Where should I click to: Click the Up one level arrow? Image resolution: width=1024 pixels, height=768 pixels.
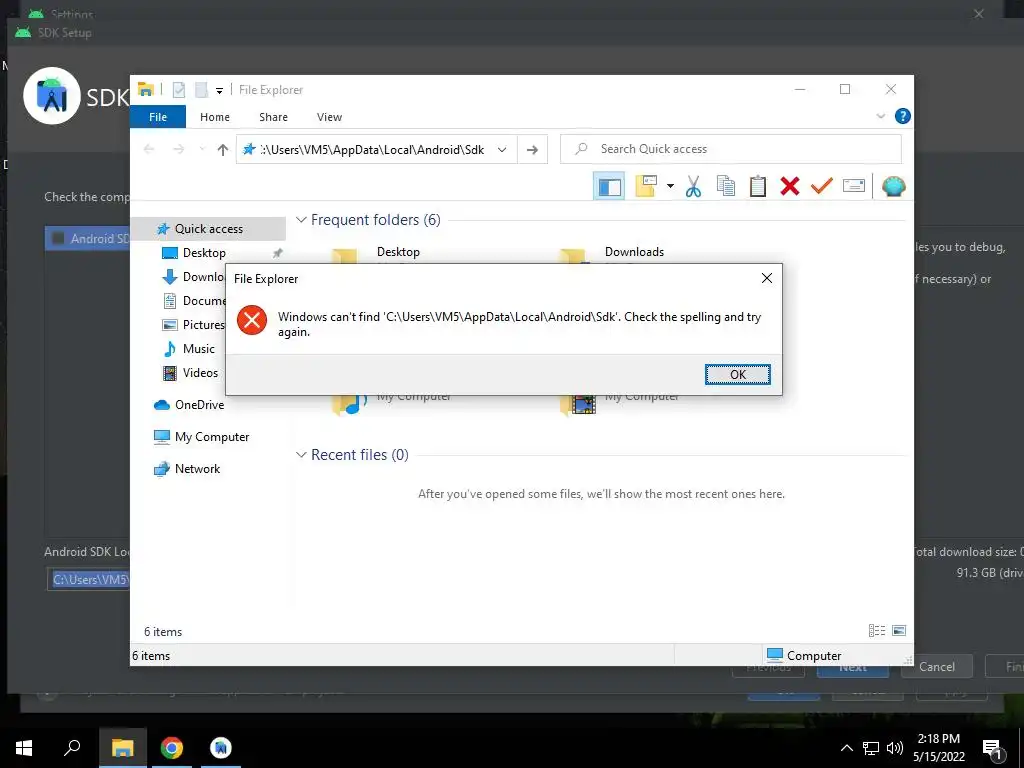[x=223, y=150]
